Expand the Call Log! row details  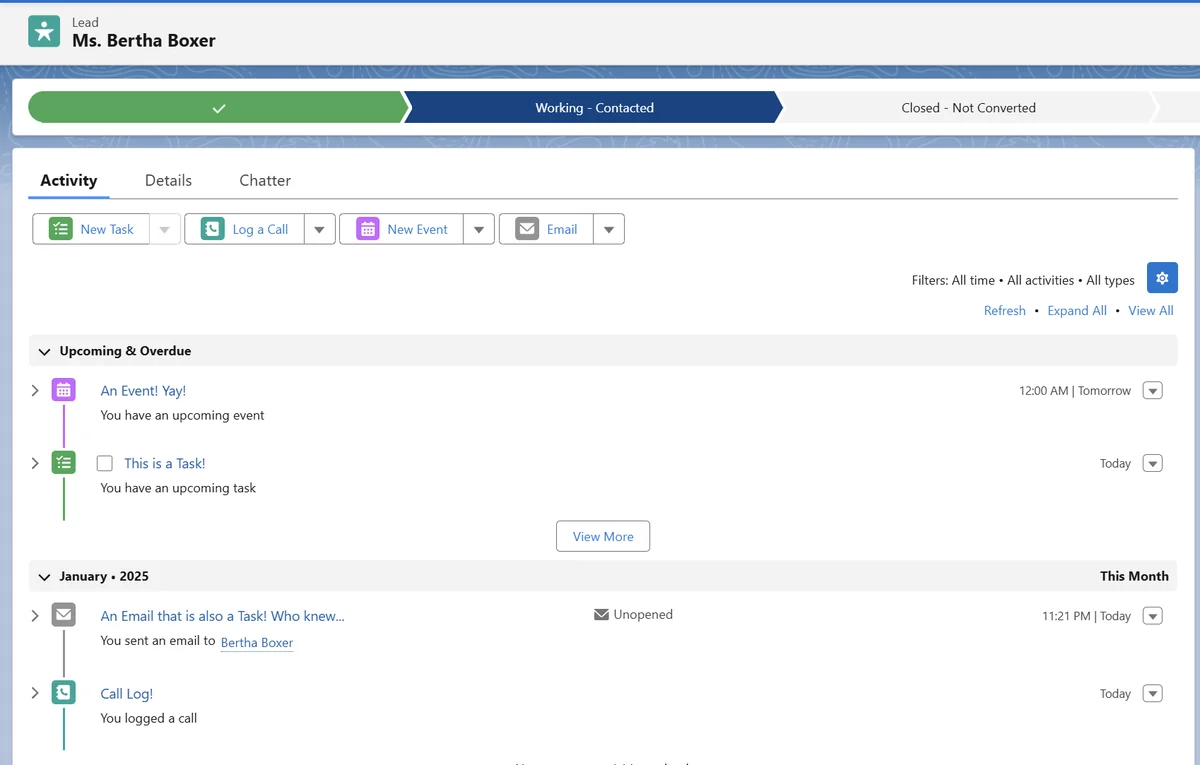pos(35,692)
